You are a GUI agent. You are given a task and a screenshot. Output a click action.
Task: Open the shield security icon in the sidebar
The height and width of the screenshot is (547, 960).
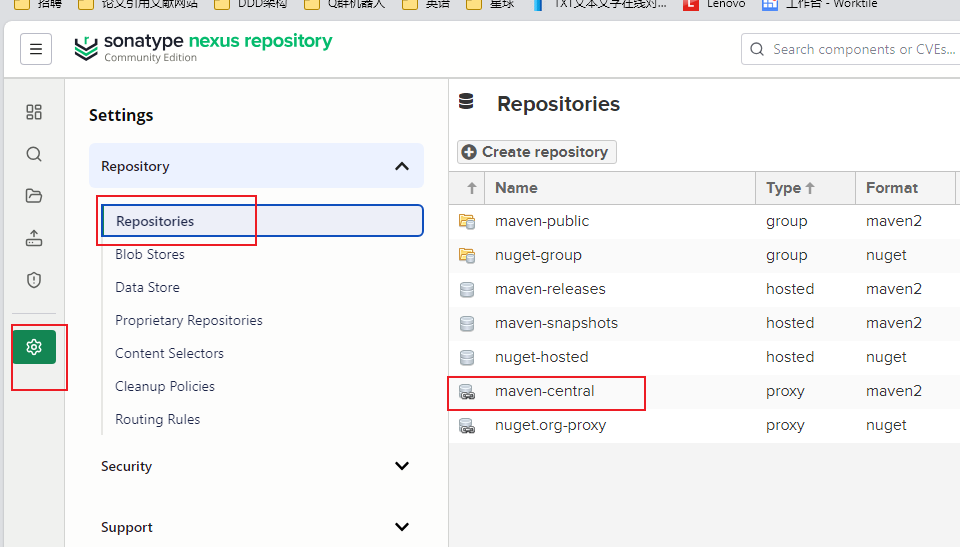coord(34,280)
